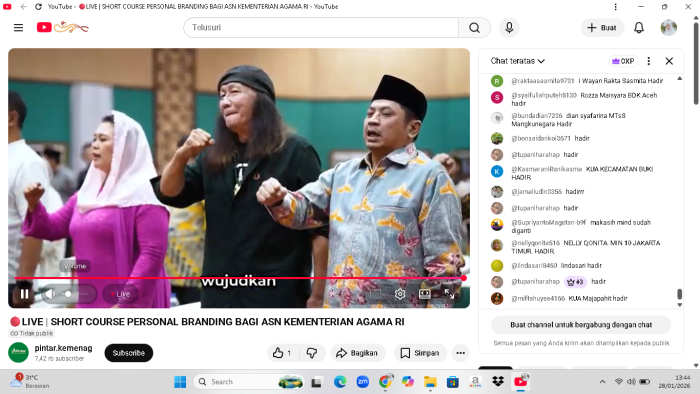
Task: Click @lindasari8460 yellow avatar
Action: 496,265
